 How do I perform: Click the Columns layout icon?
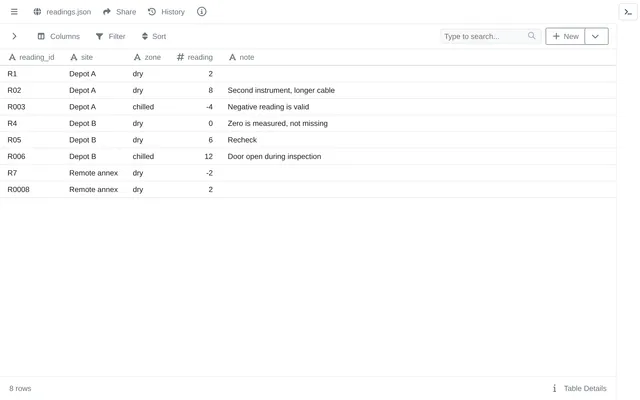click(41, 36)
